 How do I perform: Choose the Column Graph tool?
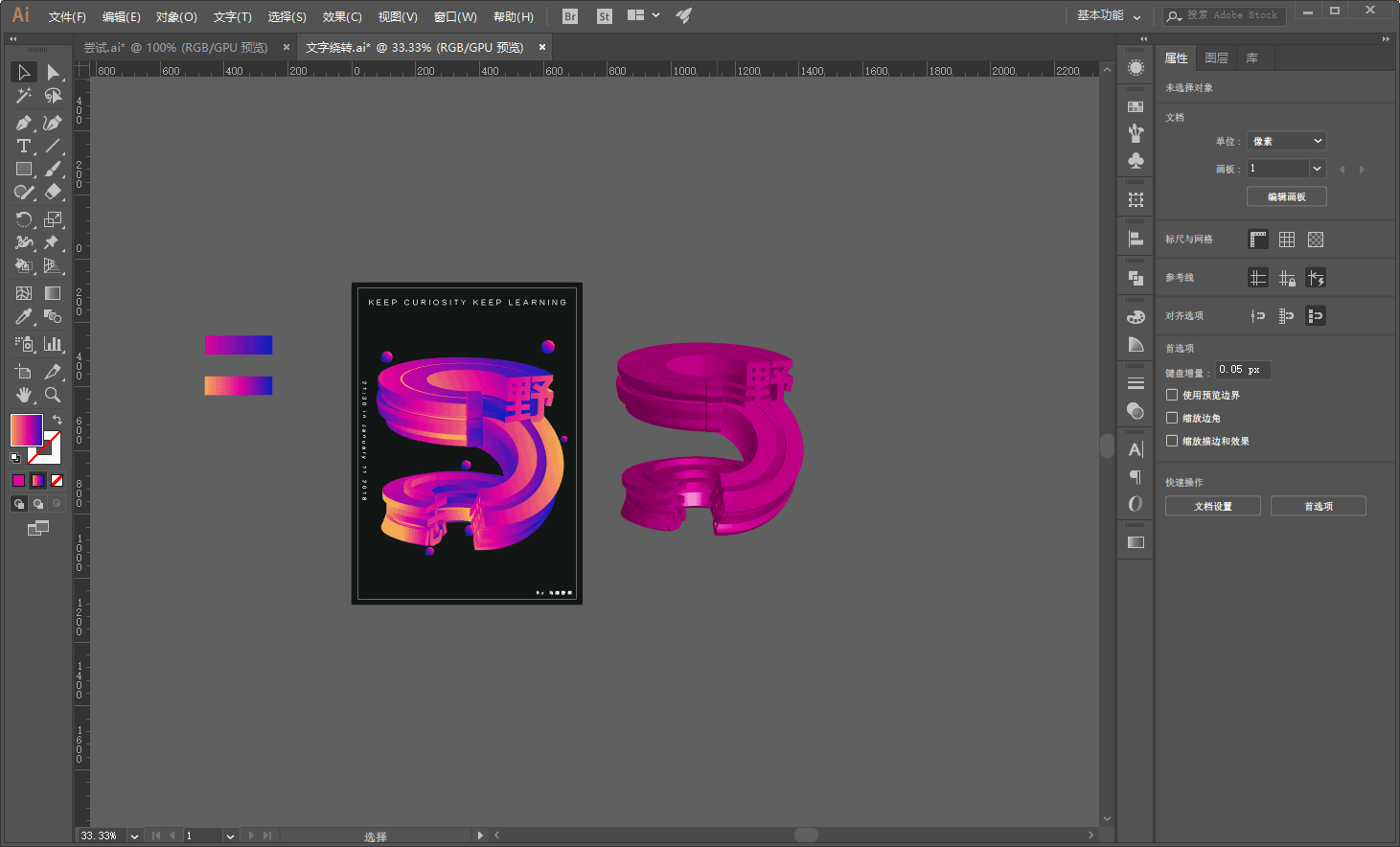pos(53,343)
